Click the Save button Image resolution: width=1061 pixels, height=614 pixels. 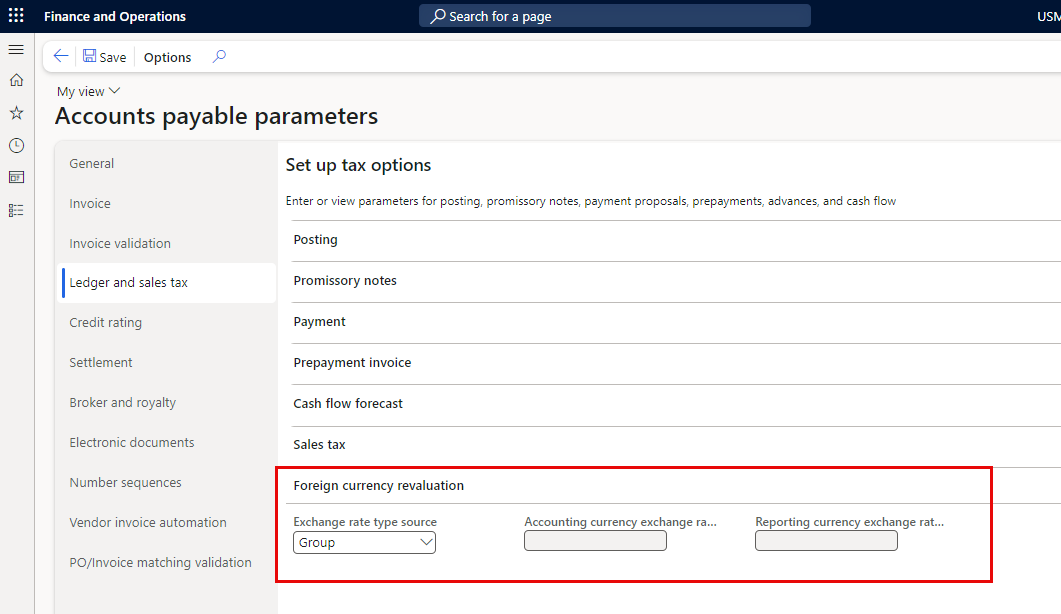[x=104, y=57]
